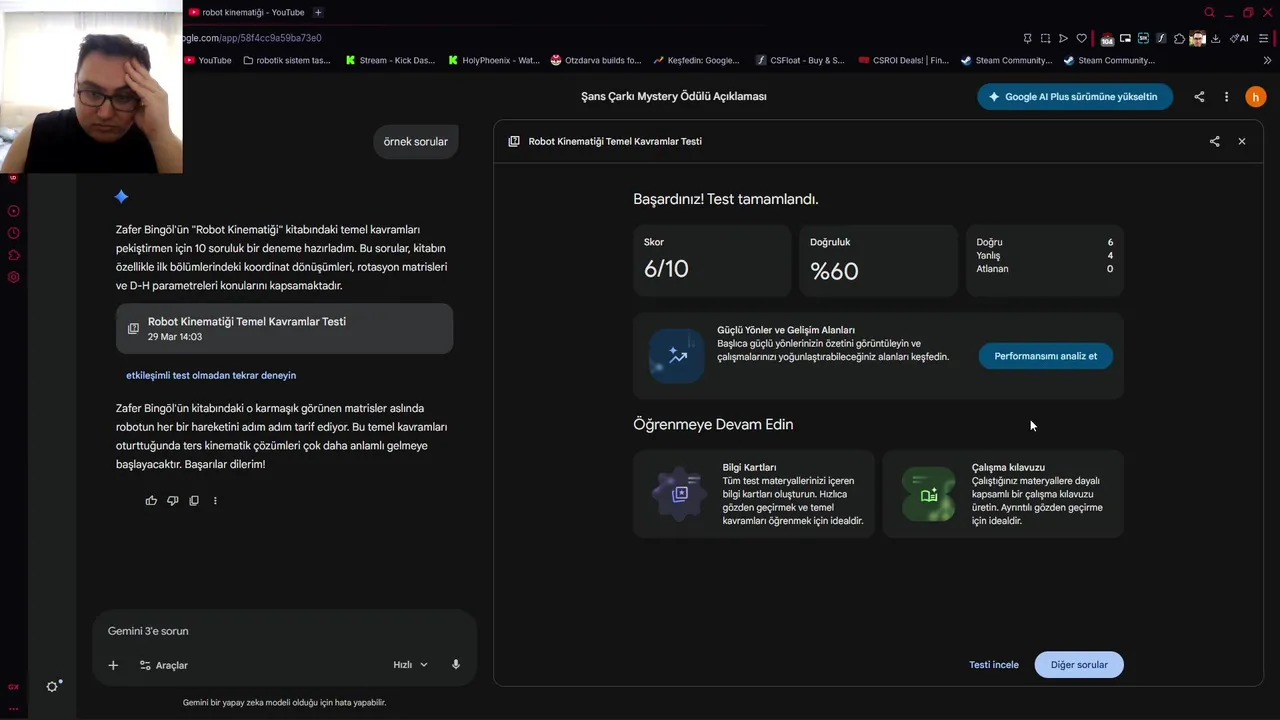Close the Robot Kinematiği quiz panel
Viewport: 1280px width, 720px height.
(1242, 142)
